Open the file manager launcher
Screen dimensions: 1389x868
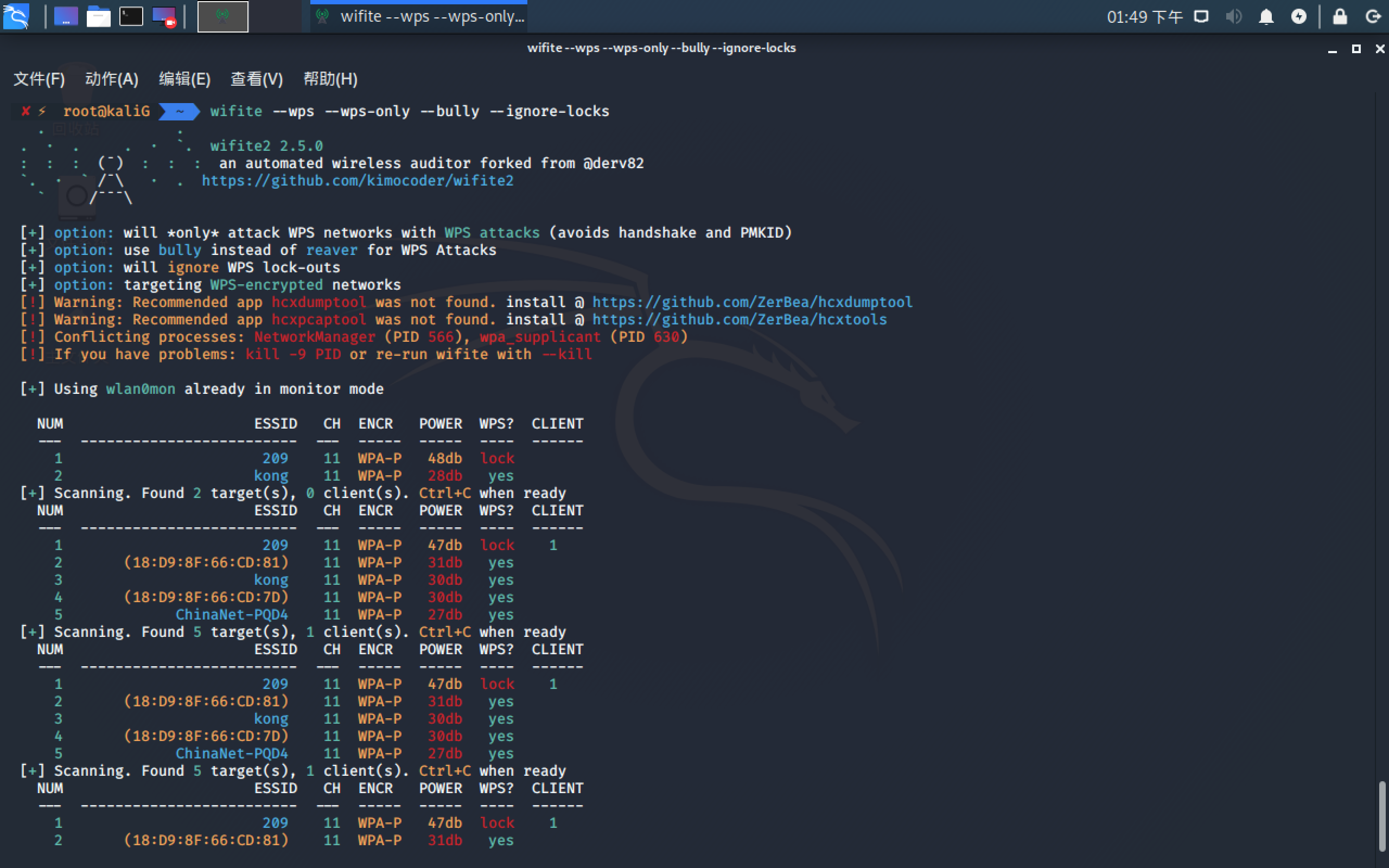pos(98,16)
